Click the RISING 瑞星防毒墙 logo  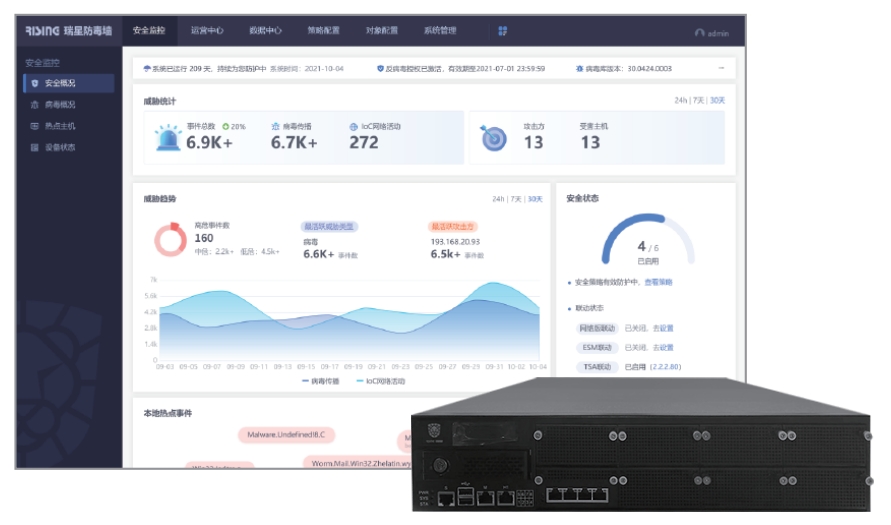[x=69, y=31]
